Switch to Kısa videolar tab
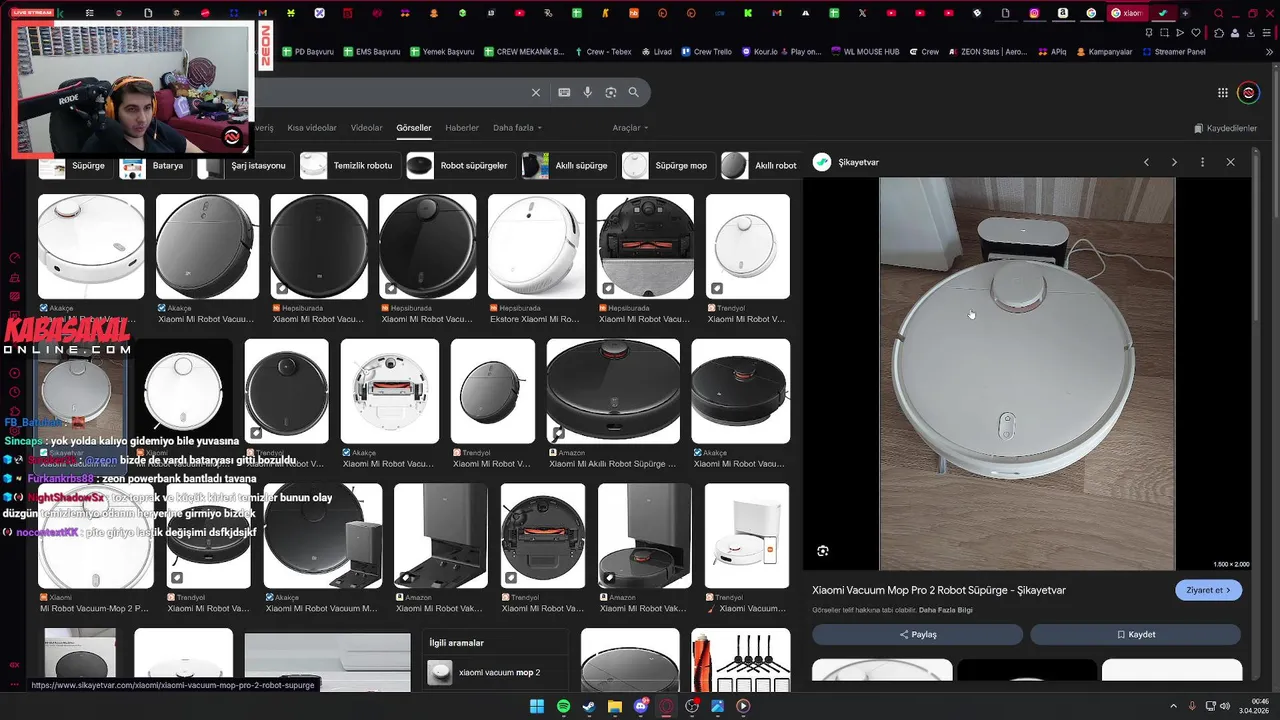 (312, 128)
